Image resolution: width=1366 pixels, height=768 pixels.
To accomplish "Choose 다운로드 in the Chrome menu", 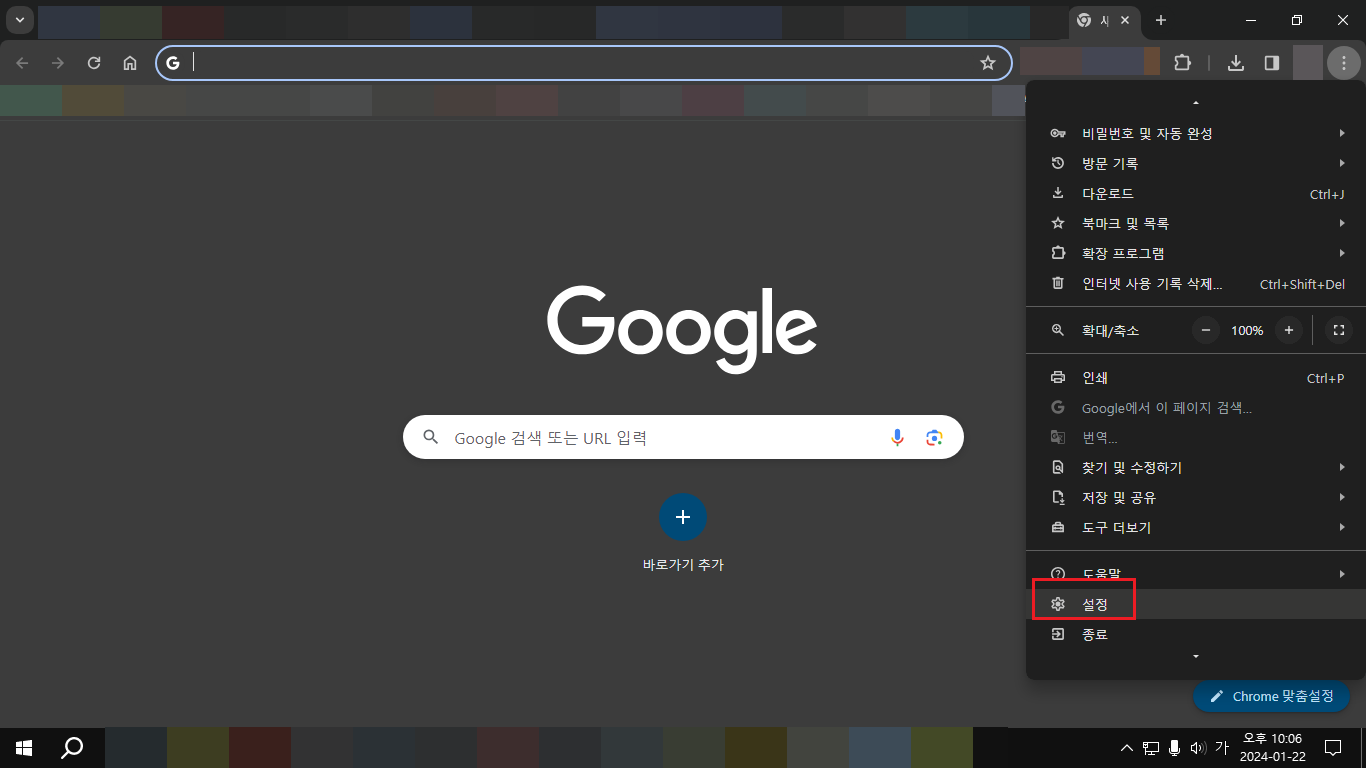I will [1196, 193].
